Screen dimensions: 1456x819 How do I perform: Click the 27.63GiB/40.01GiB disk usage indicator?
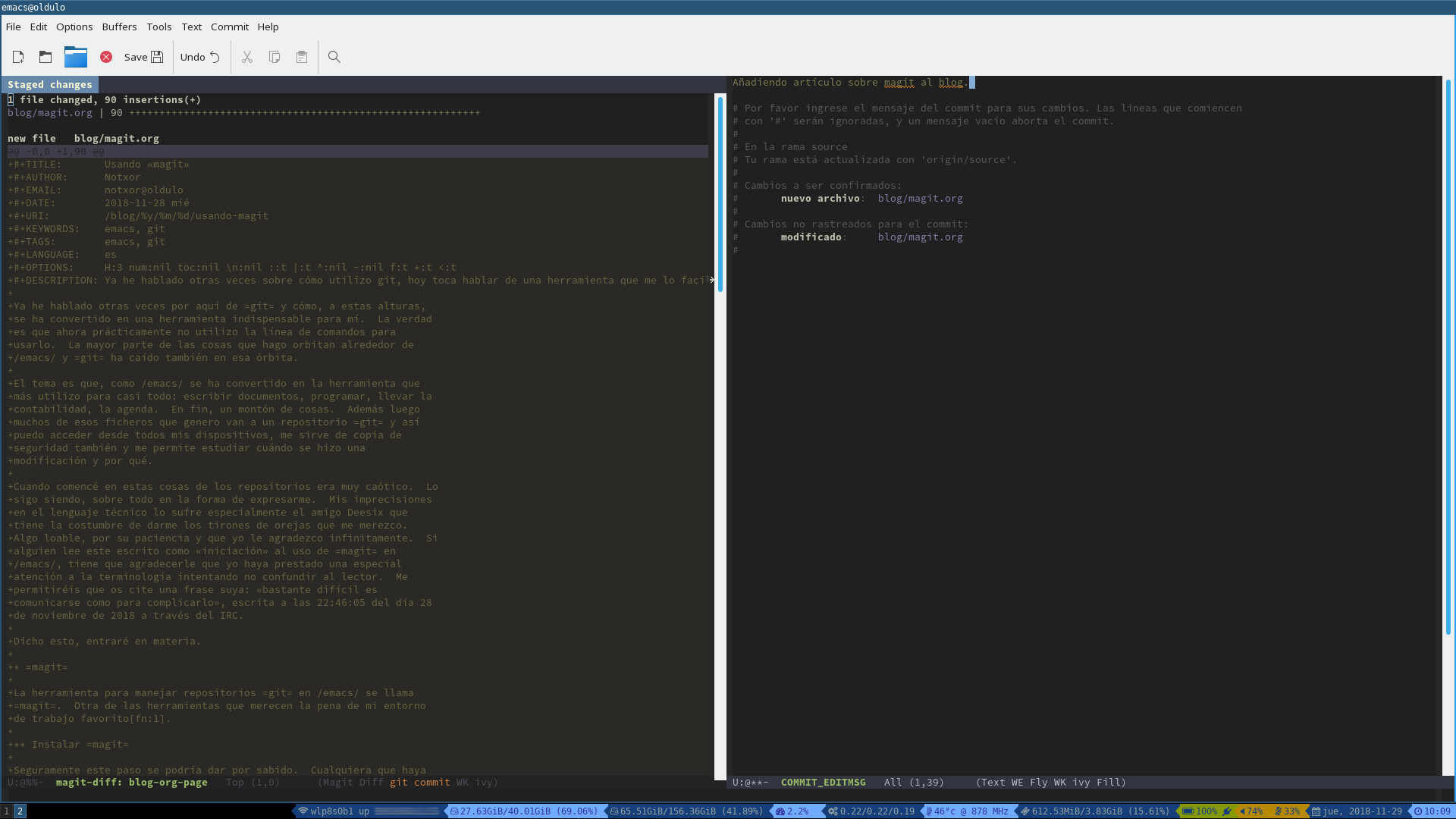[x=523, y=811]
